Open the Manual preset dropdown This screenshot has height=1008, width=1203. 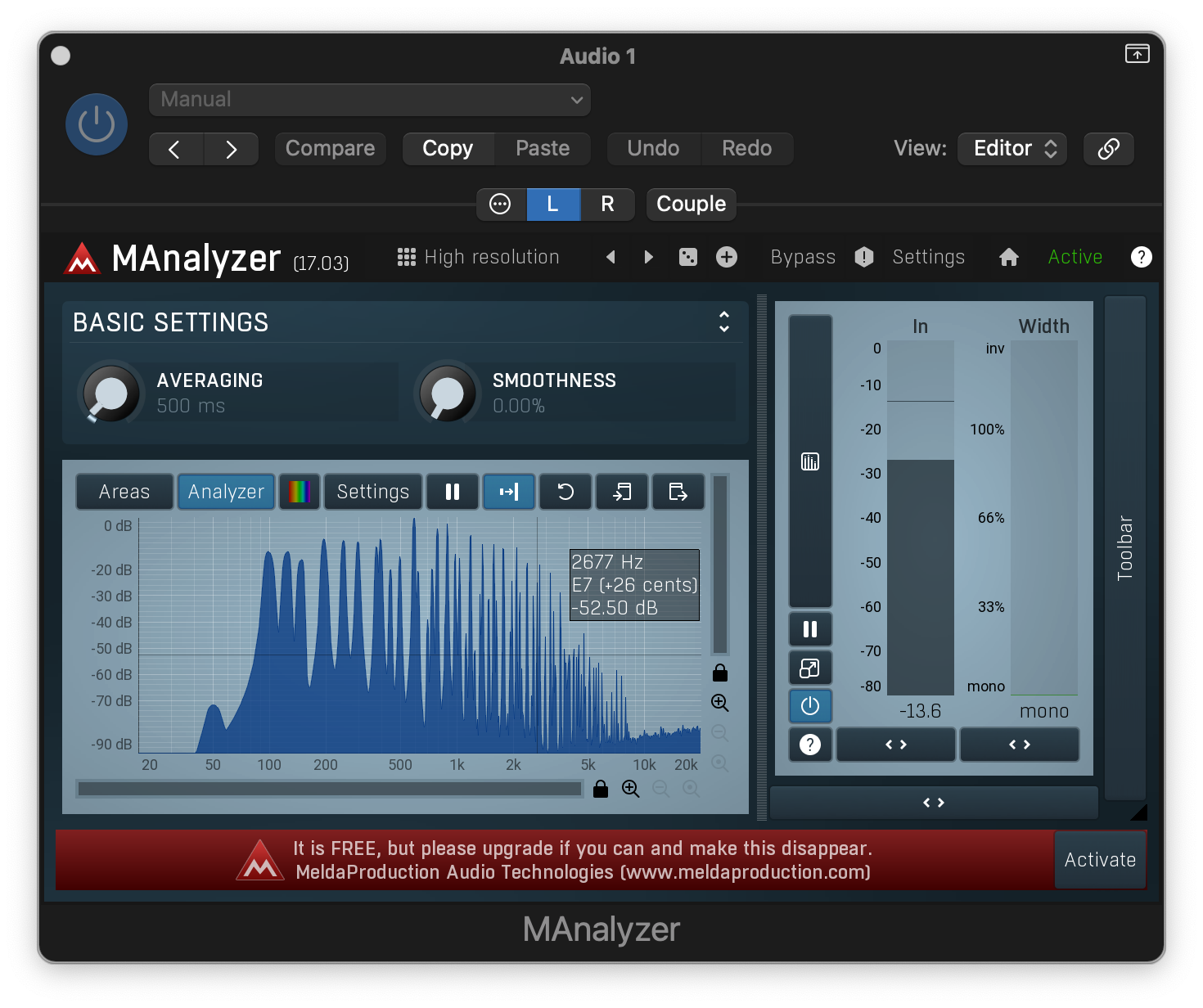pos(370,100)
